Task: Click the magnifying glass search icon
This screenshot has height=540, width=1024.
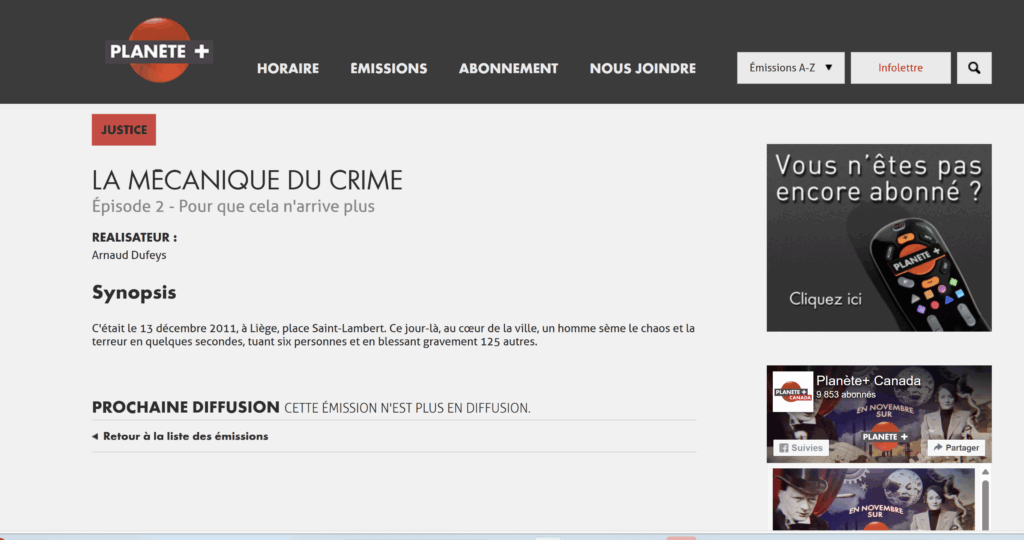Action: point(974,68)
